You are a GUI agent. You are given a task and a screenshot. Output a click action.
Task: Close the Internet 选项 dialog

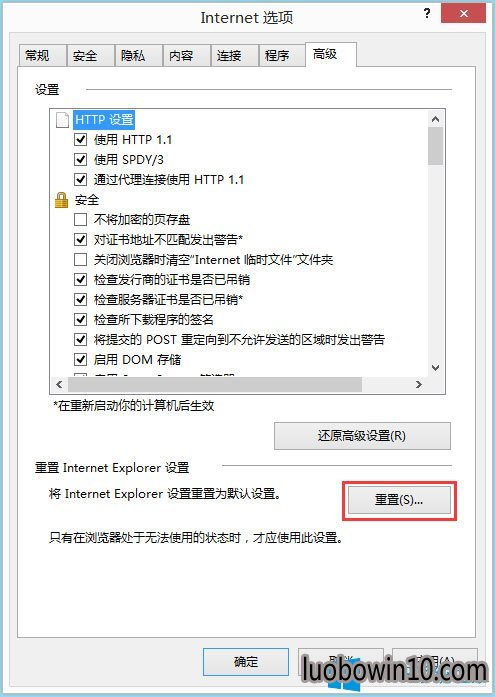pos(463,13)
